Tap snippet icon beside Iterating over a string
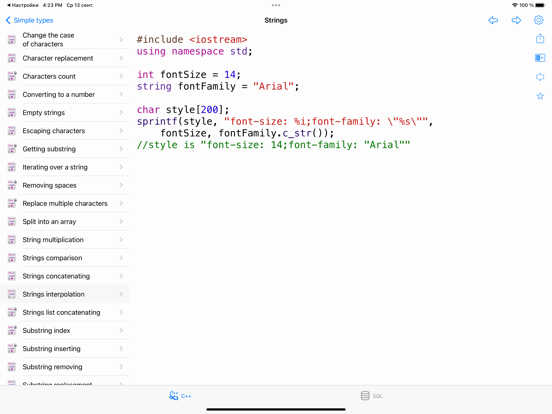Image resolution: width=552 pixels, height=414 pixels. (12, 167)
